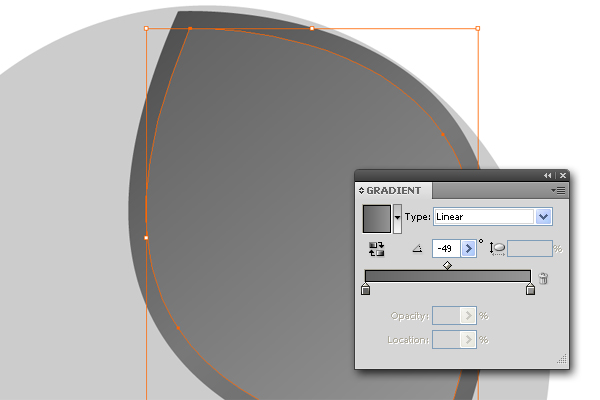Select the left gradient color stop
The image size is (600, 400).
tap(365, 289)
